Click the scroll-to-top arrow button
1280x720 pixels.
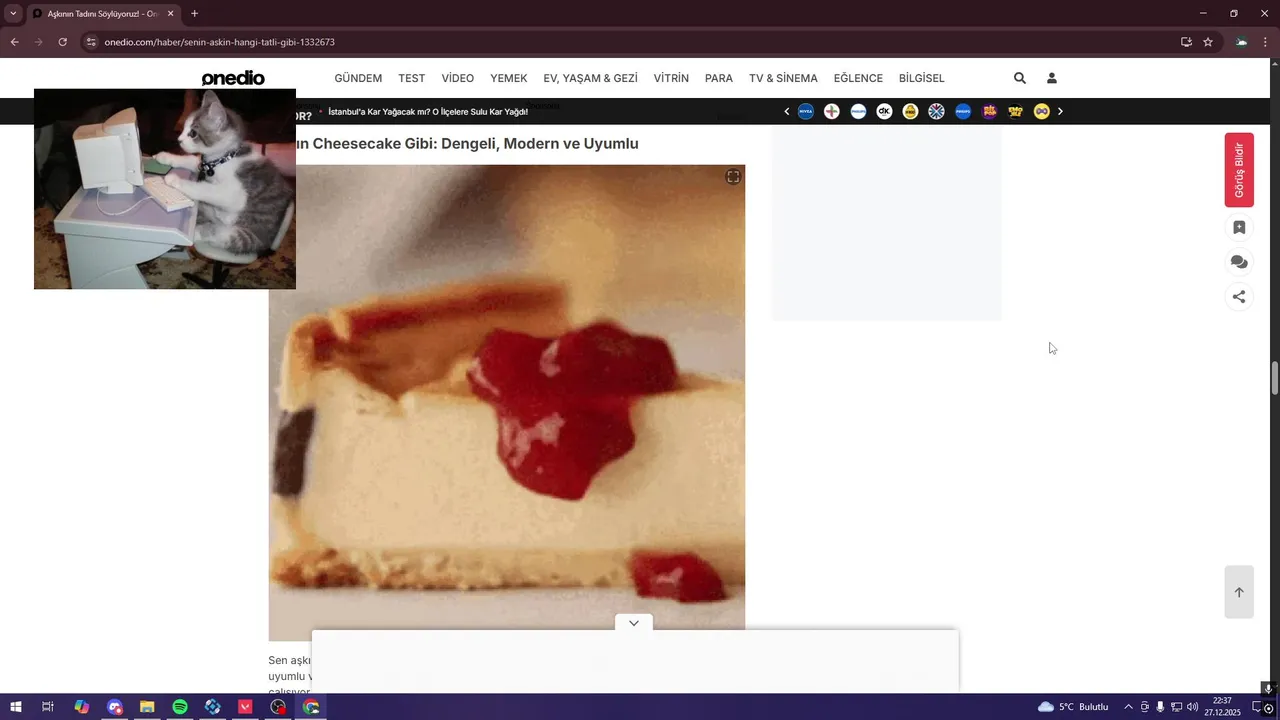(1239, 592)
